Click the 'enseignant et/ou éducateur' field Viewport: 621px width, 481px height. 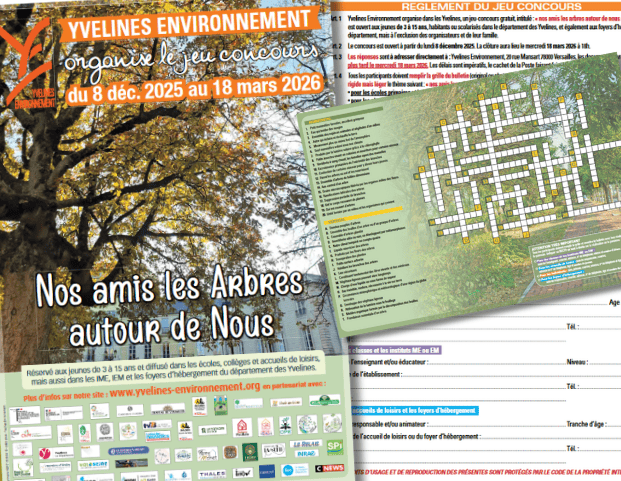pyautogui.click(x=455, y=361)
